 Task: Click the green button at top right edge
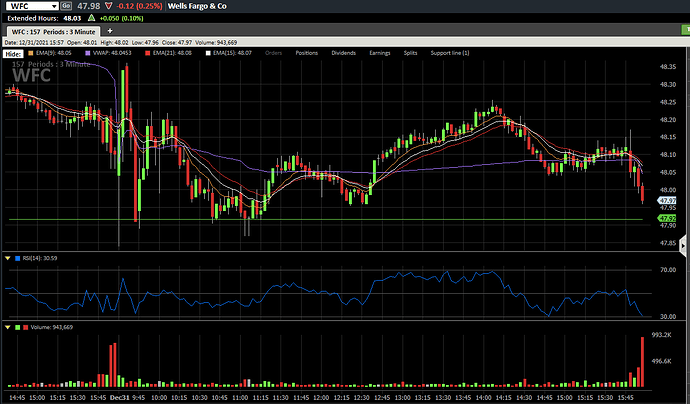686,29
